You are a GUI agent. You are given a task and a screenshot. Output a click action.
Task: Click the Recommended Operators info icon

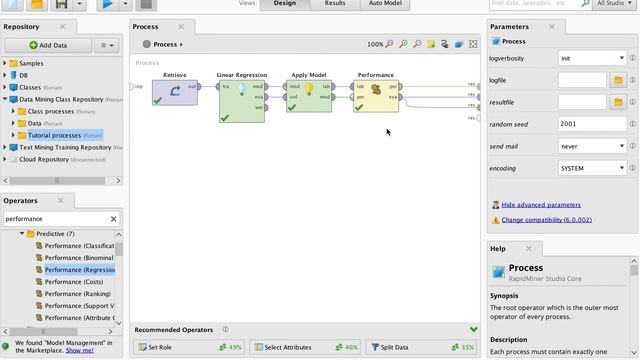pos(226,329)
